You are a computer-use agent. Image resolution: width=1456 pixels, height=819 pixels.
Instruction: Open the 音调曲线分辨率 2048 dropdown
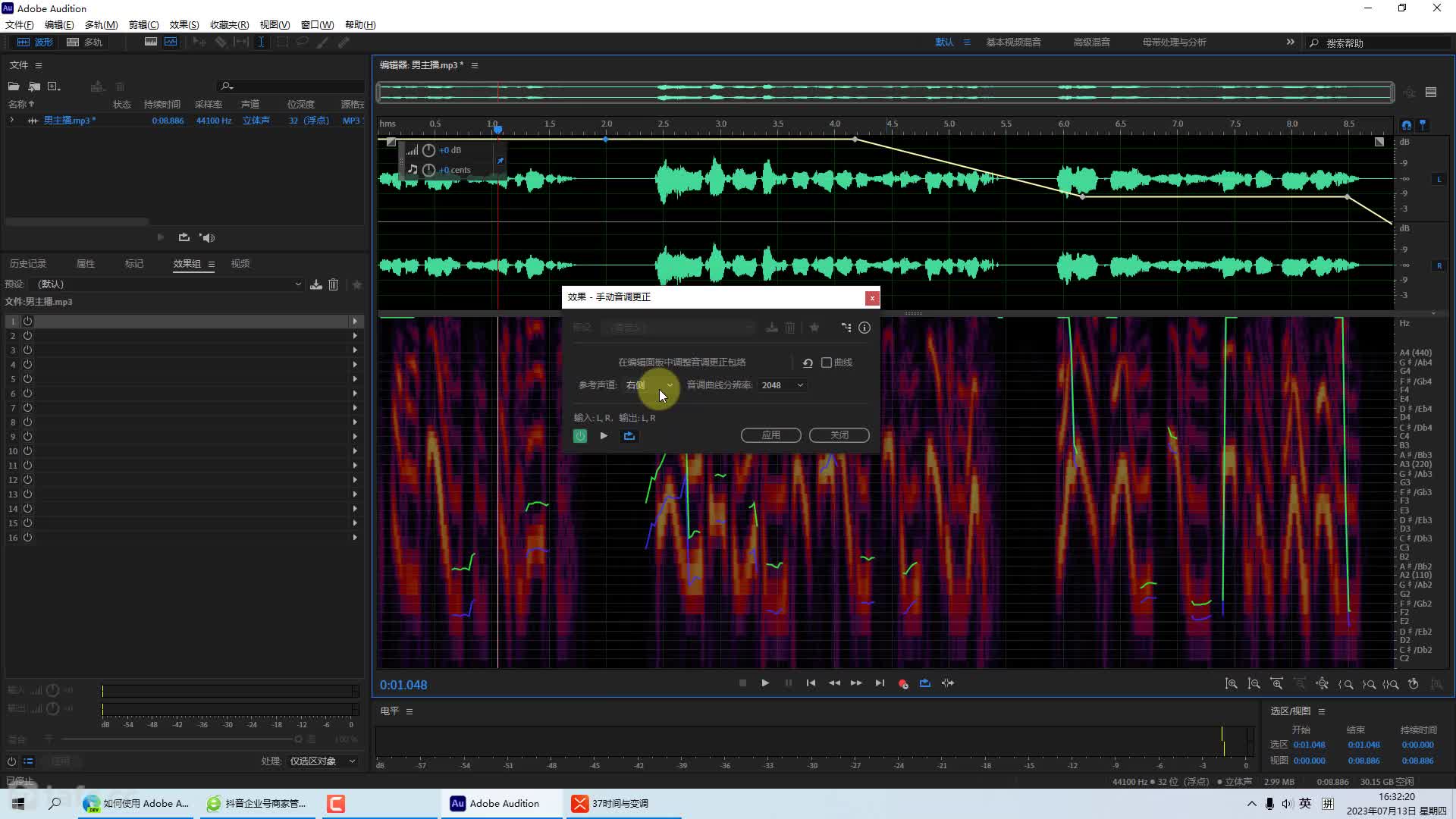point(783,385)
